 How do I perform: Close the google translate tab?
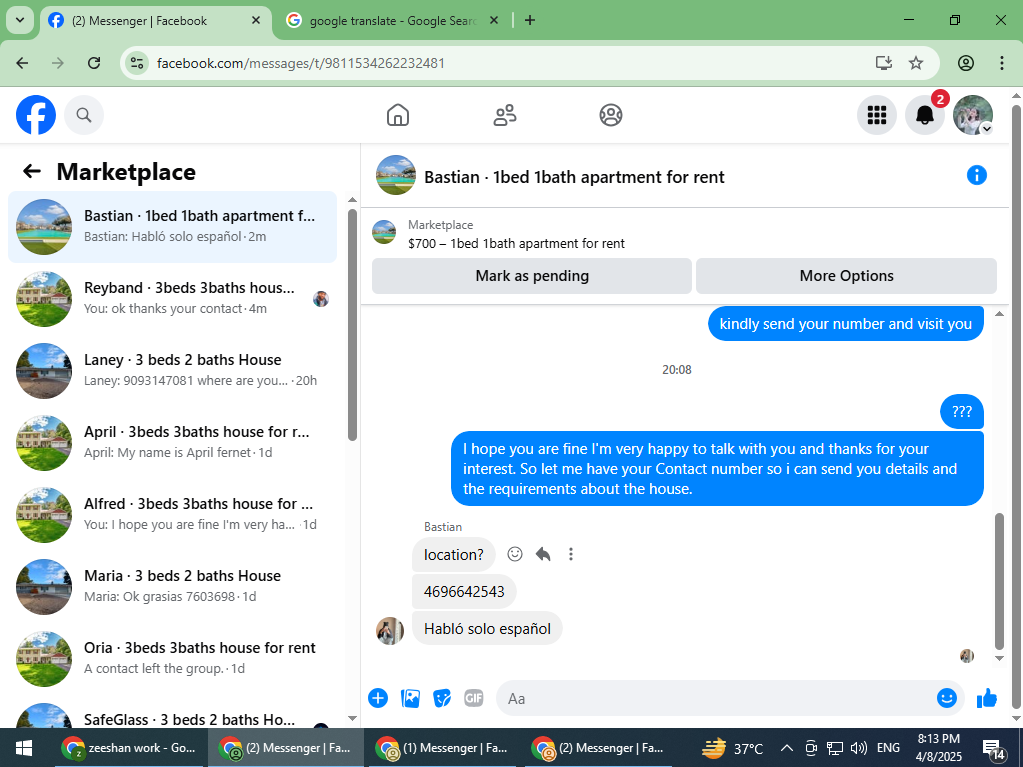[x=494, y=21]
